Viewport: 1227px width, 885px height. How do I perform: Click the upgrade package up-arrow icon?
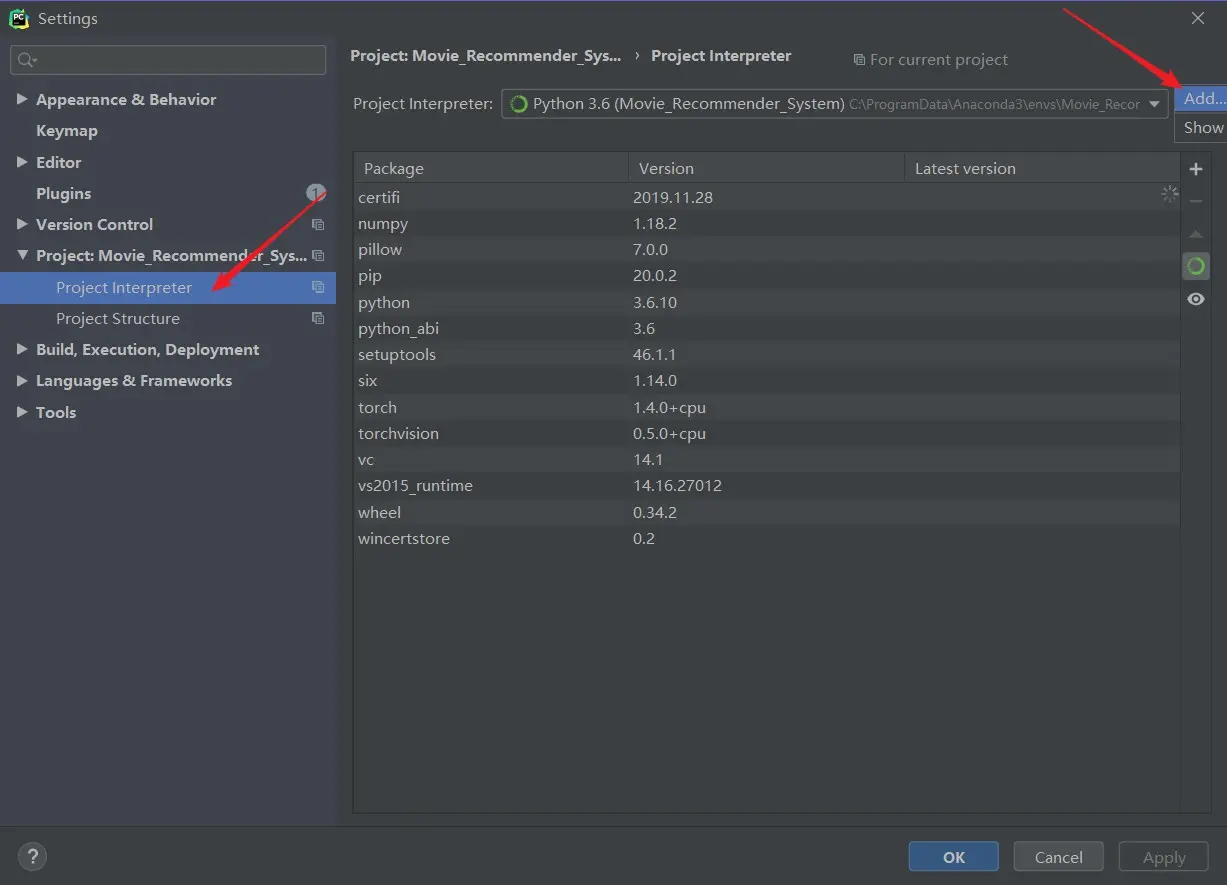[1195, 234]
